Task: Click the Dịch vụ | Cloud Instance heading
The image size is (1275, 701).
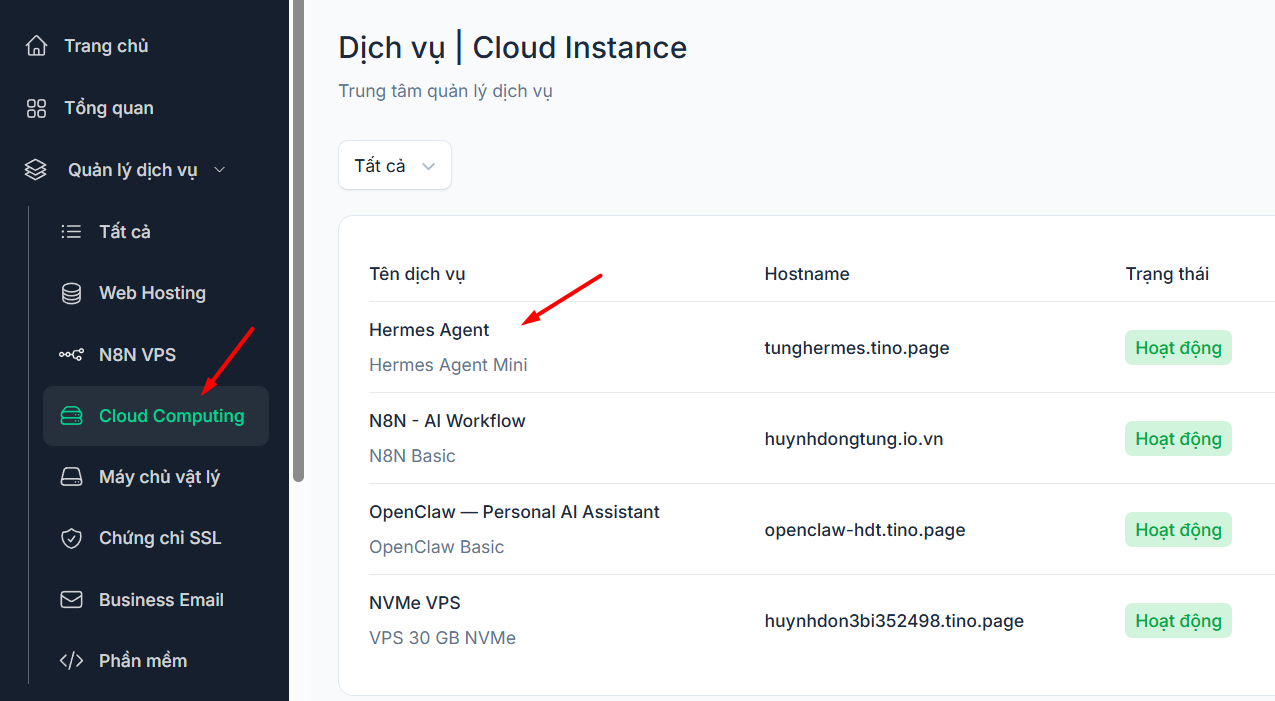Action: (x=512, y=48)
